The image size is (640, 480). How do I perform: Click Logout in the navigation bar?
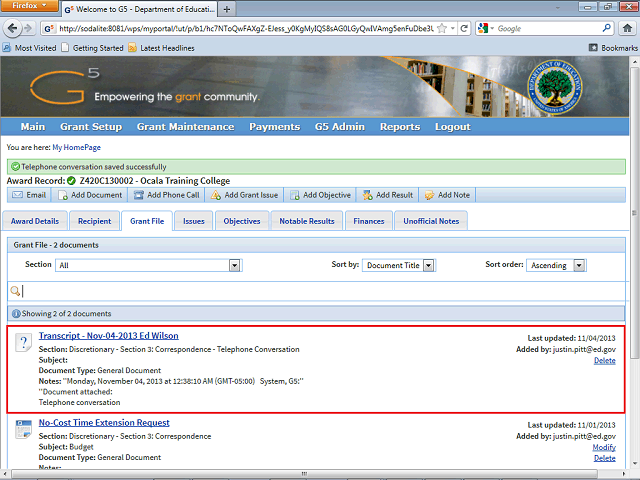(x=453, y=127)
